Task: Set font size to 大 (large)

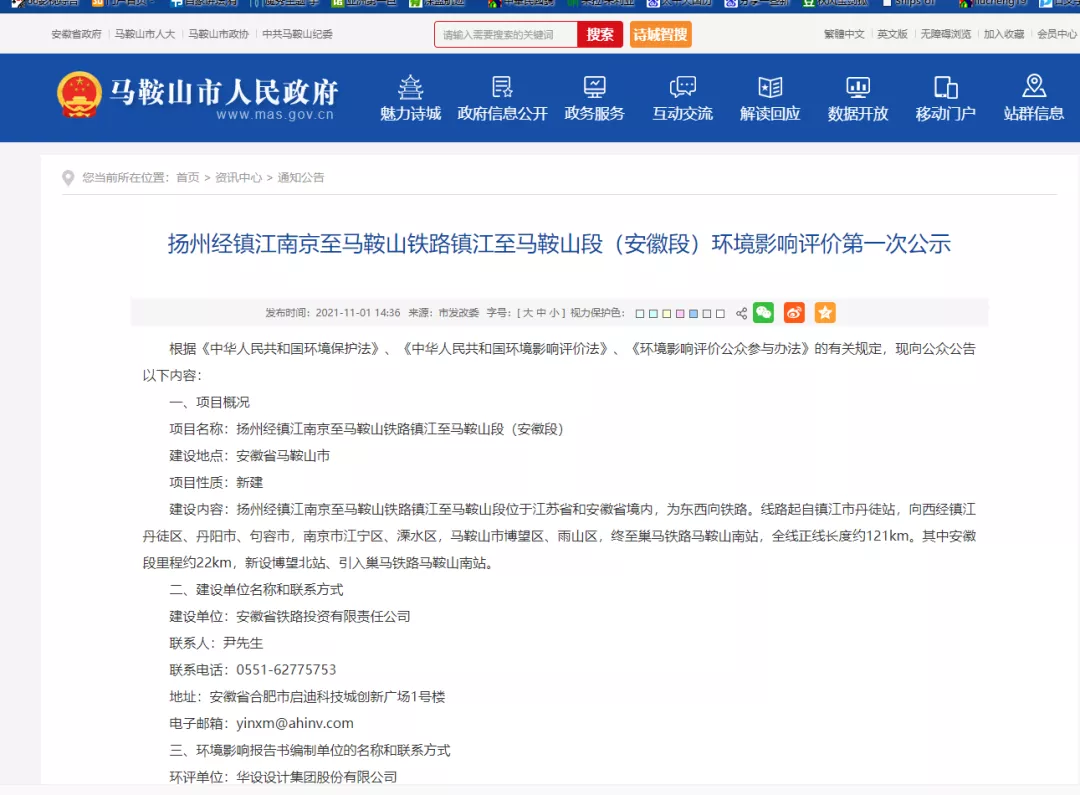Action: coord(528,313)
